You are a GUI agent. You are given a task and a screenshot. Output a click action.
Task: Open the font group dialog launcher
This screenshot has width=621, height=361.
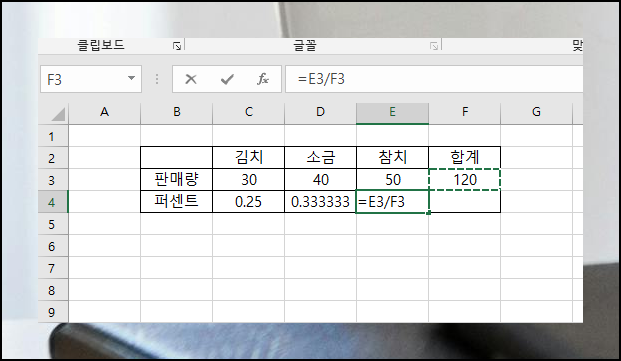pyautogui.click(x=434, y=46)
